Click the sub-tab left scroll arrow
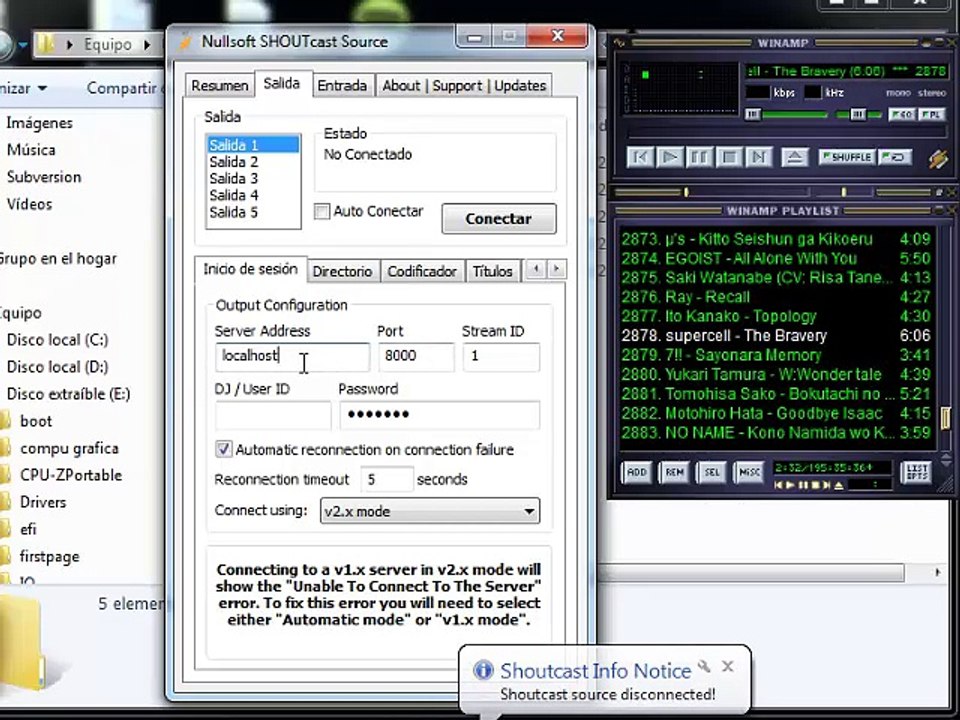The image size is (960, 720). pyautogui.click(x=536, y=269)
